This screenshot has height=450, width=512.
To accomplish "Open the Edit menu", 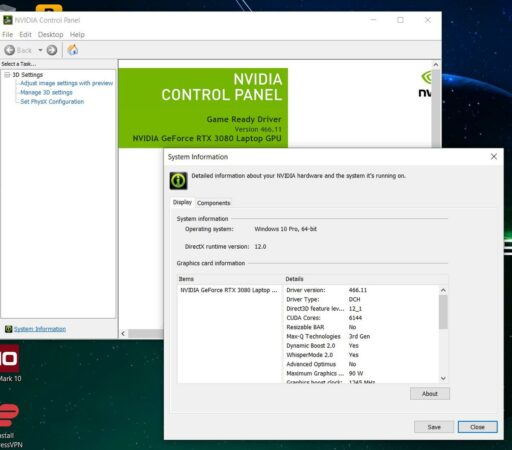I will 25,35.
